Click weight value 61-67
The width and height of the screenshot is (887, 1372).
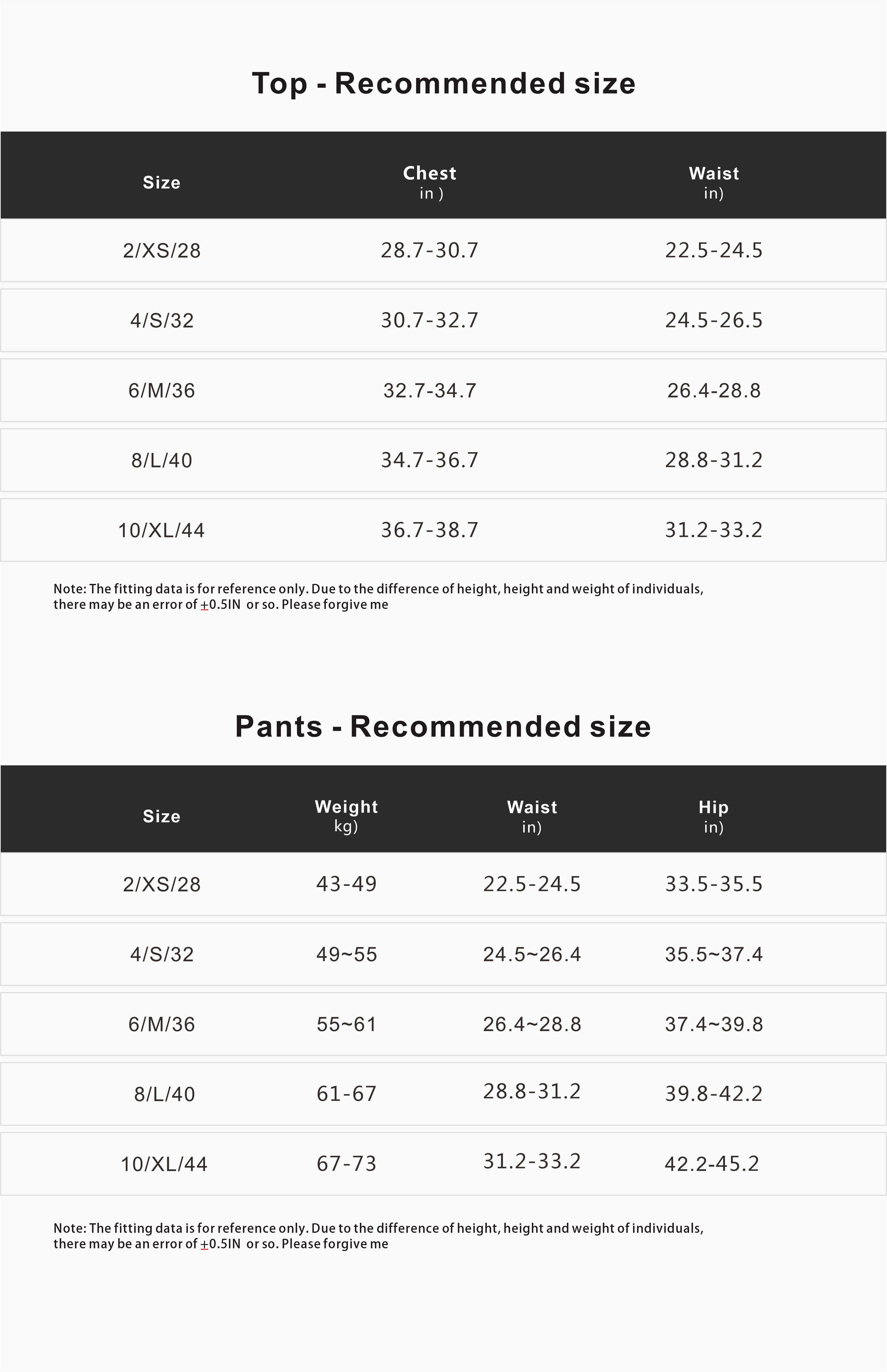pyautogui.click(x=346, y=1094)
